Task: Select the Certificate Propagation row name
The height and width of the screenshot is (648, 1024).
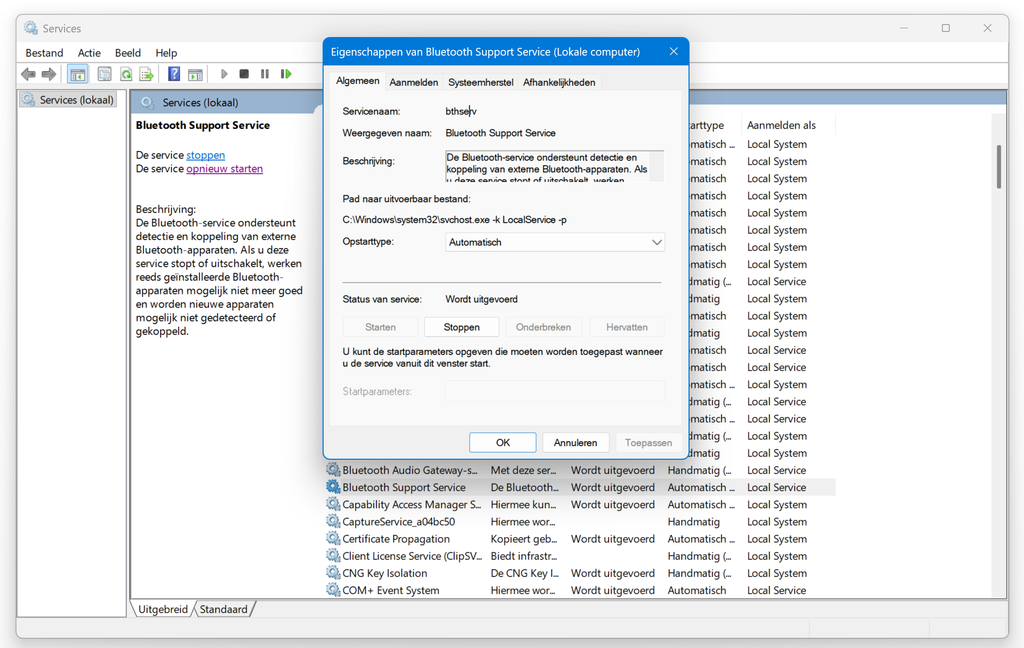Action: click(x=396, y=539)
